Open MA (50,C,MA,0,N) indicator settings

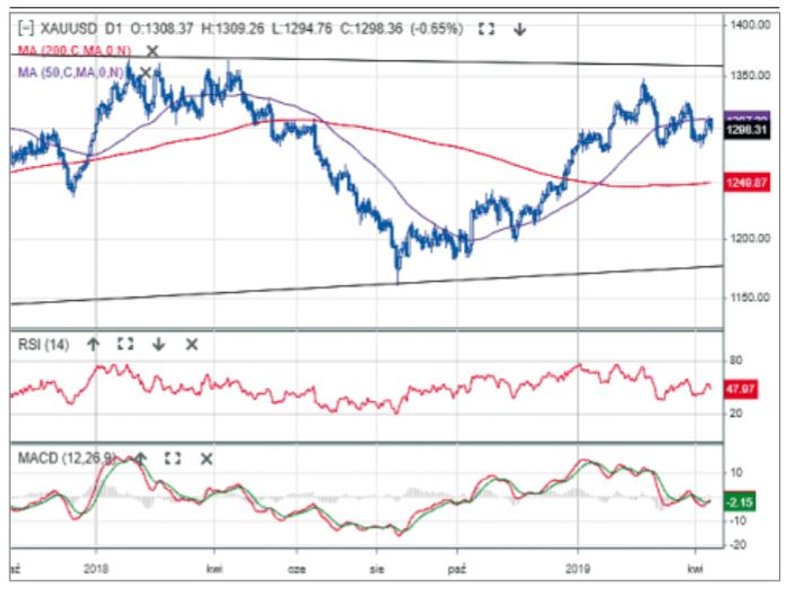point(70,72)
